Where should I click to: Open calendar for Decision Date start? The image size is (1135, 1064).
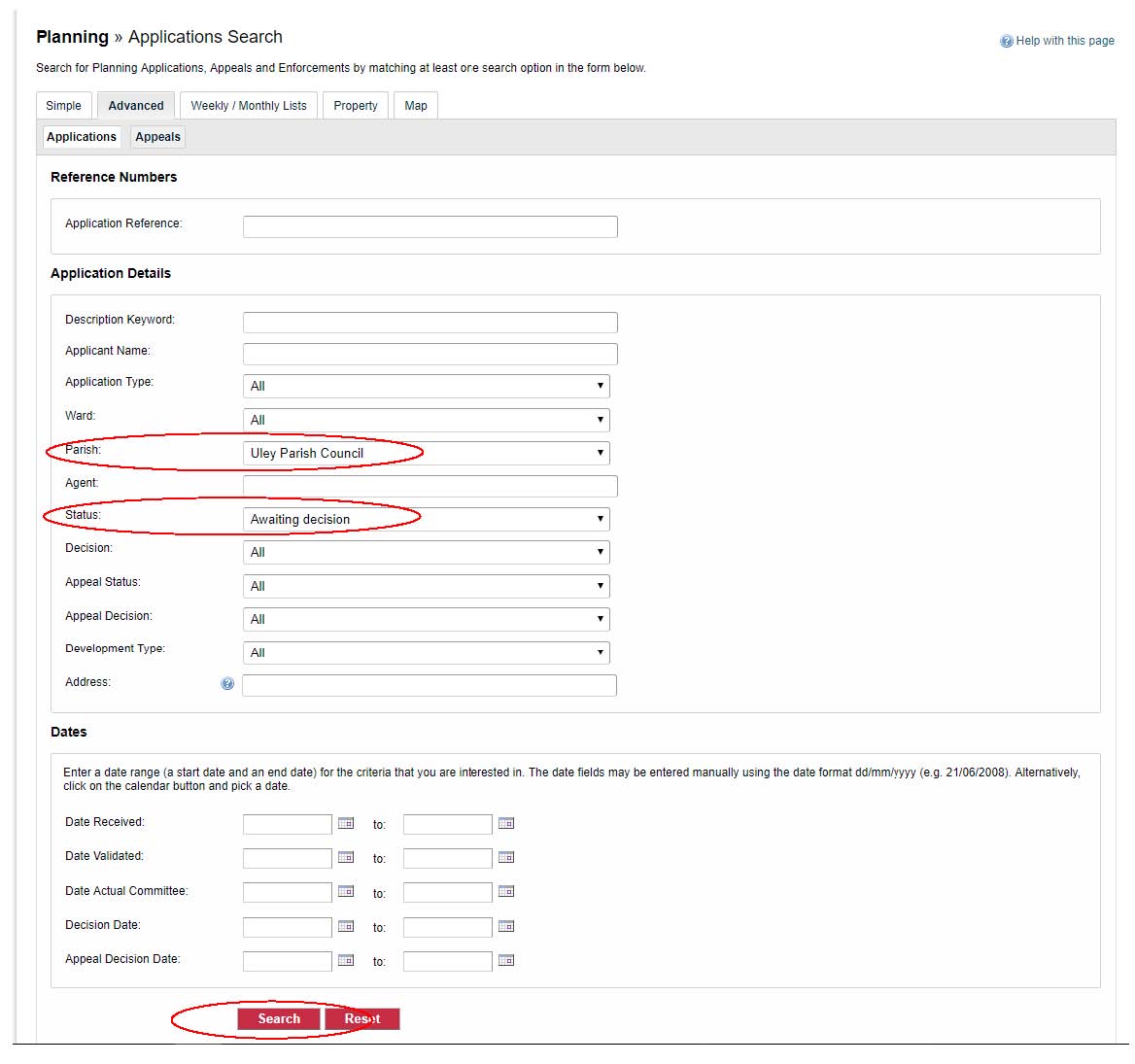[346, 927]
